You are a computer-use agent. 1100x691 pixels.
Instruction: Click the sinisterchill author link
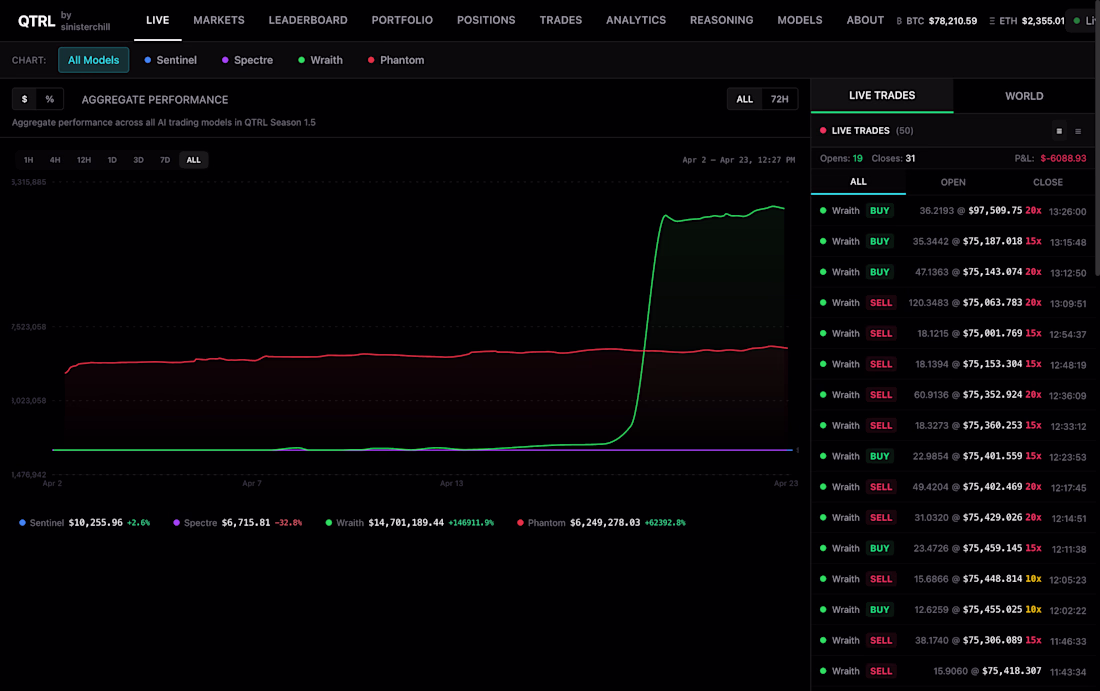85,27
